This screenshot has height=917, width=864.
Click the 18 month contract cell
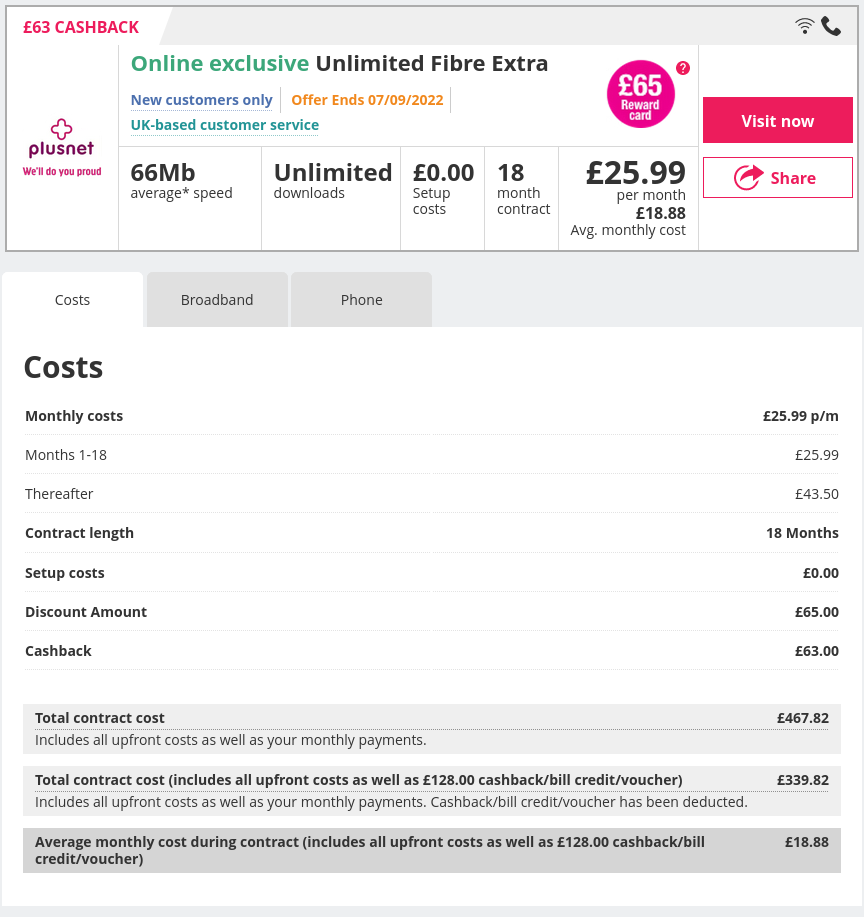[x=523, y=190]
